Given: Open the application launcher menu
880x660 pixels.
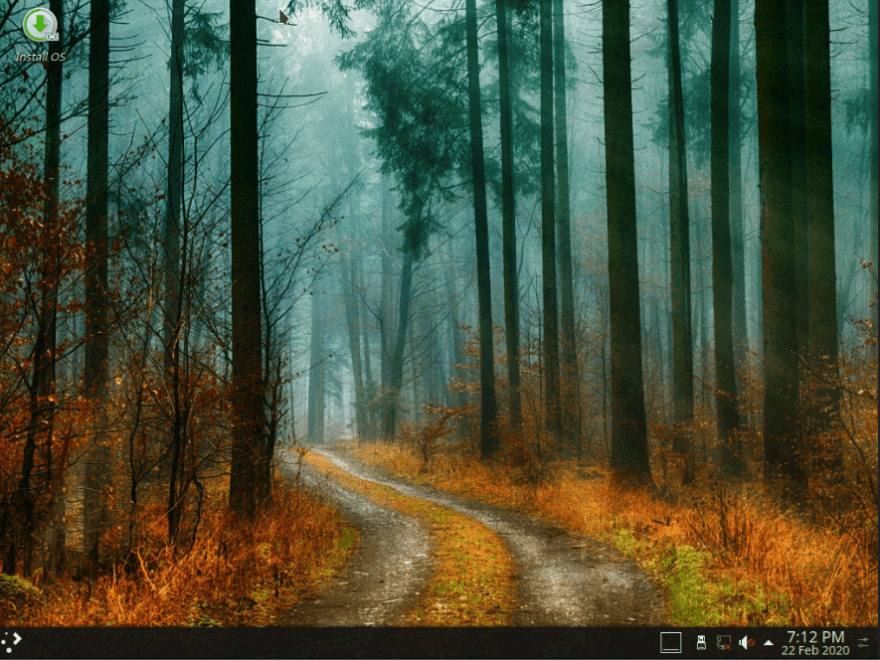Looking at the screenshot, I should pos(12,643).
